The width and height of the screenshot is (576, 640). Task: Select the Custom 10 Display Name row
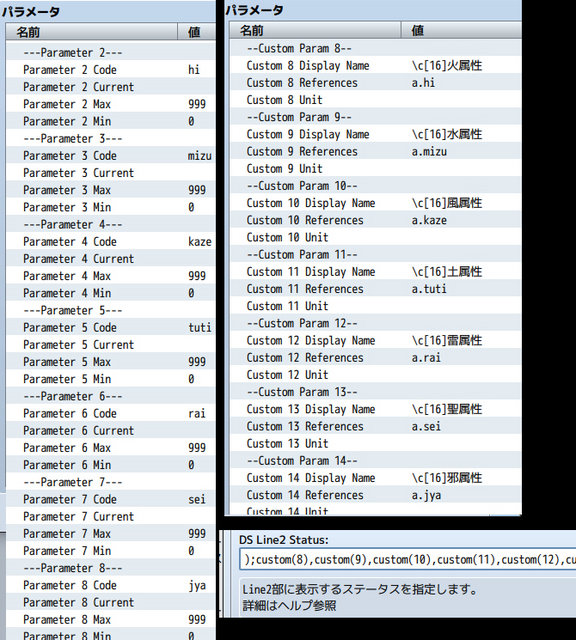point(376,203)
